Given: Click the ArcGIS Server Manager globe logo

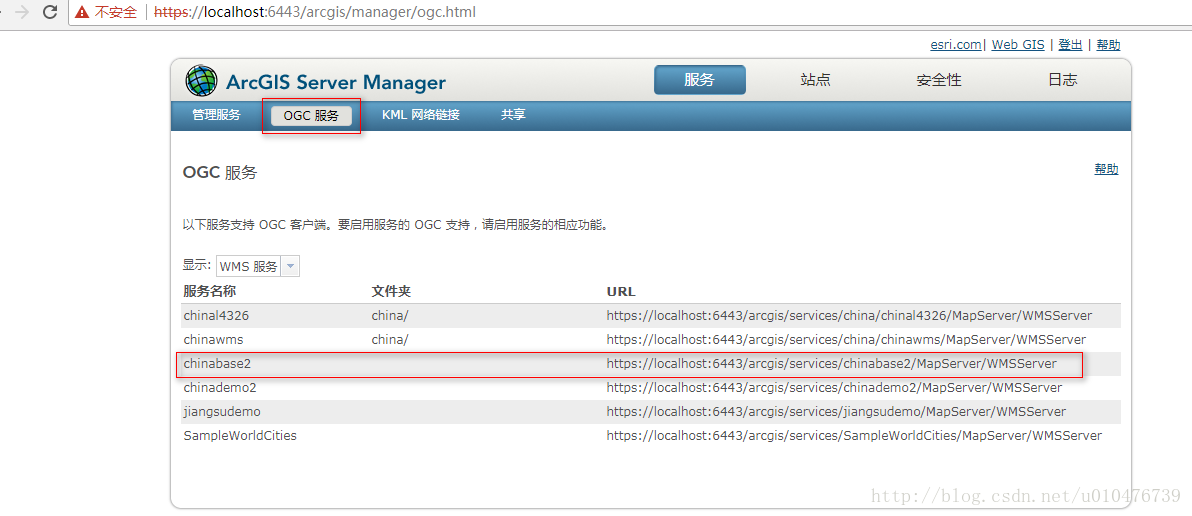Looking at the screenshot, I should pyautogui.click(x=201, y=81).
